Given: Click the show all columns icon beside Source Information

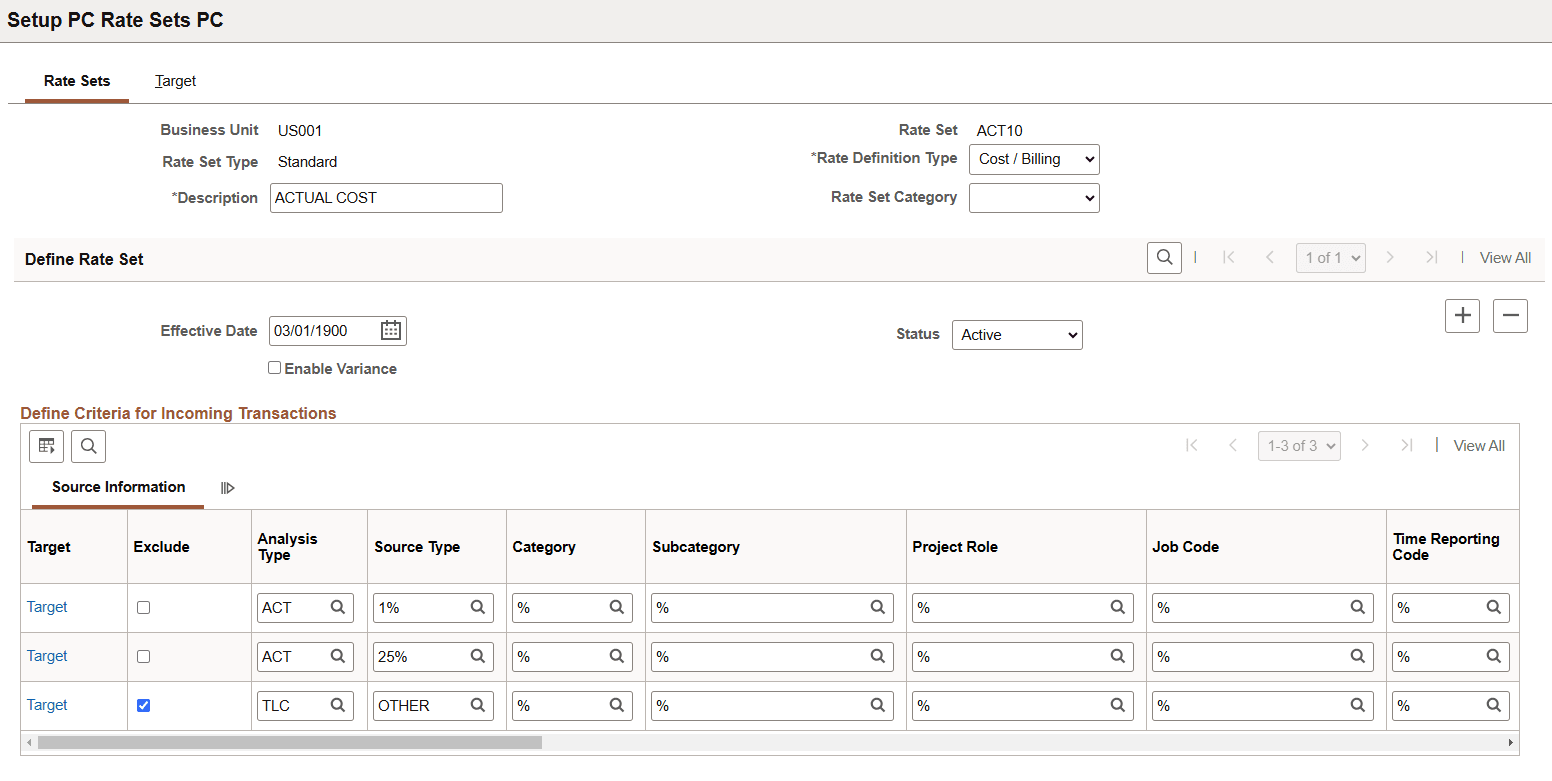Looking at the screenshot, I should coord(227,488).
